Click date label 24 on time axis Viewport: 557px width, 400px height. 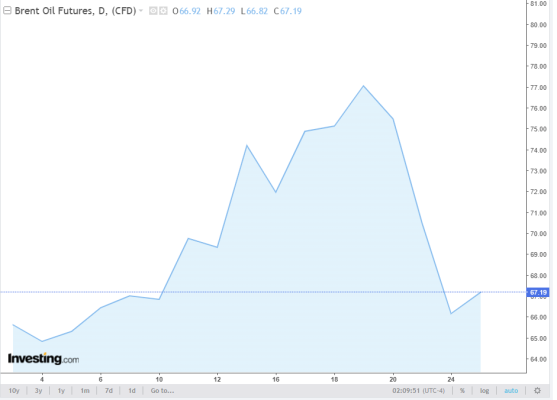451,379
